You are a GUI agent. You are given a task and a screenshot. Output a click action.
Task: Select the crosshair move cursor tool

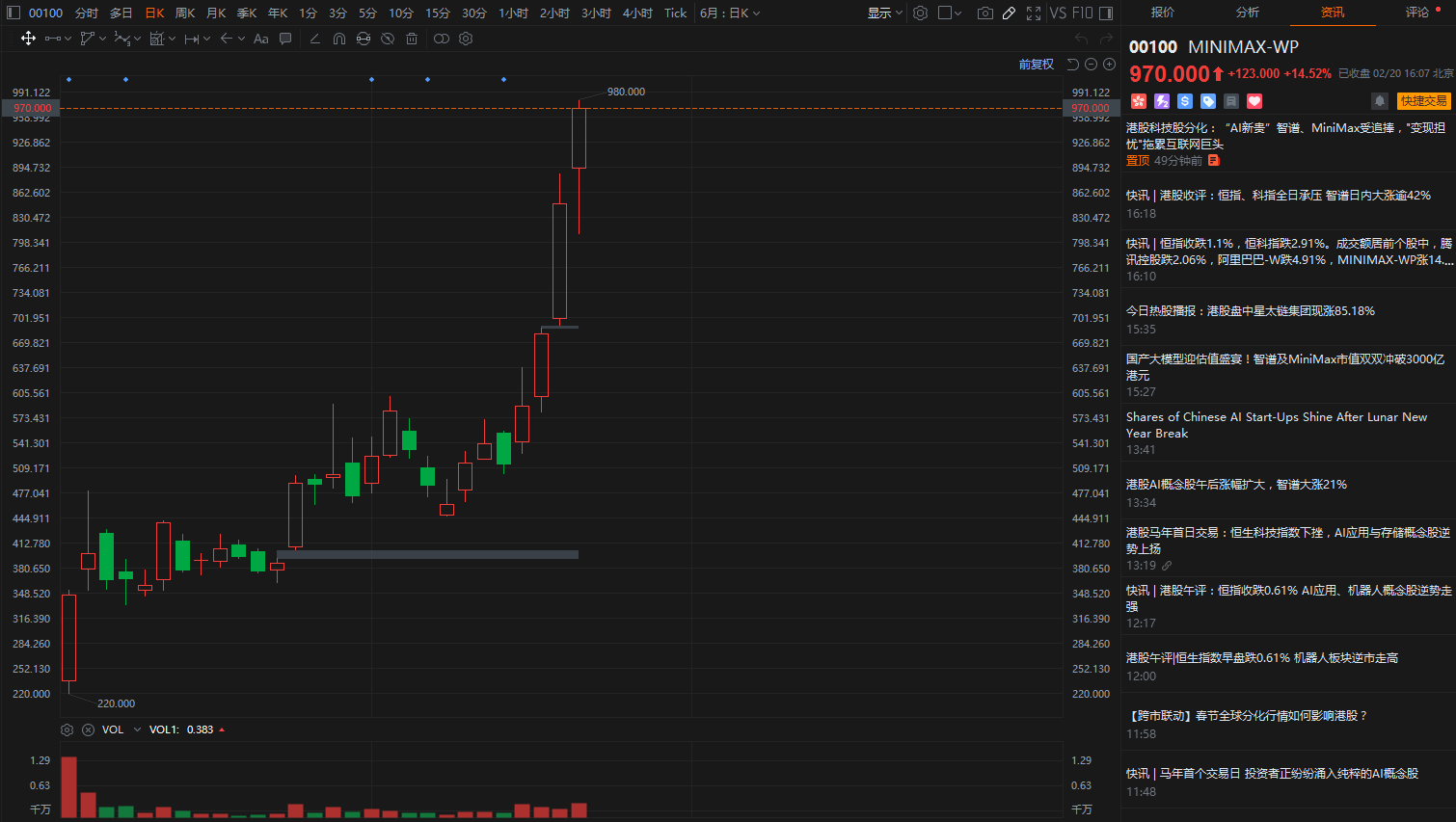tap(28, 39)
